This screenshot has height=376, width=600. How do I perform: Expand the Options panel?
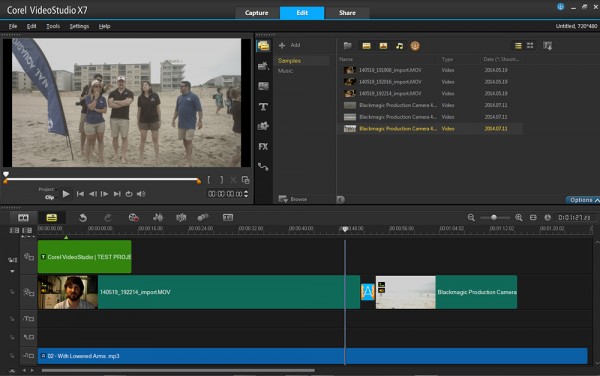583,200
